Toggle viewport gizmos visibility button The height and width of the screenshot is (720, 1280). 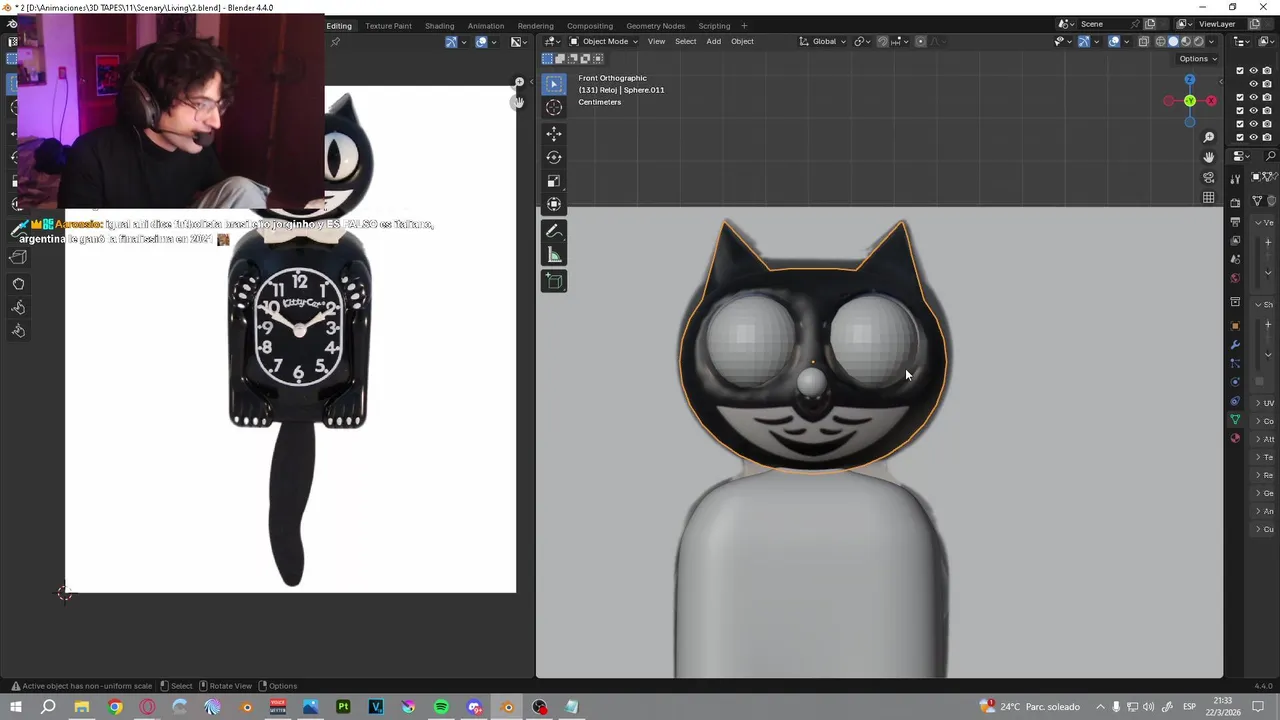[x=1084, y=41]
